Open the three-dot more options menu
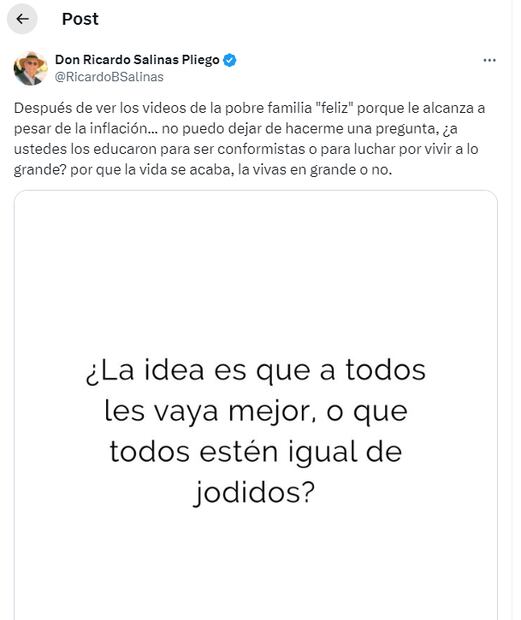 tap(489, 60)
